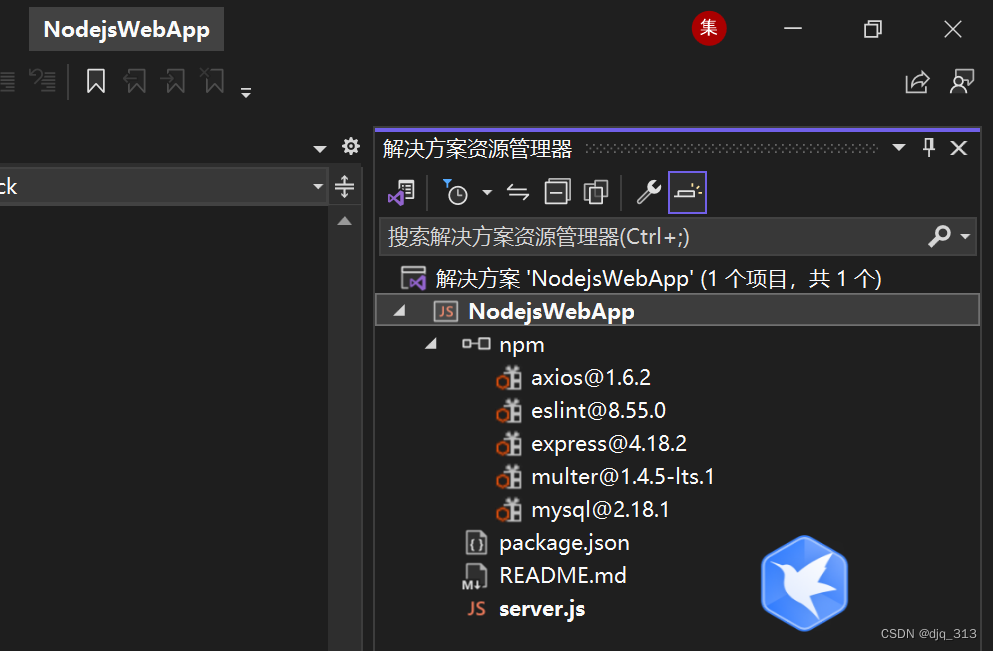Collapse the NodejsWebApp project node
Image resolution: width=993 pixels, height=651 pixels.
[399, 311]
